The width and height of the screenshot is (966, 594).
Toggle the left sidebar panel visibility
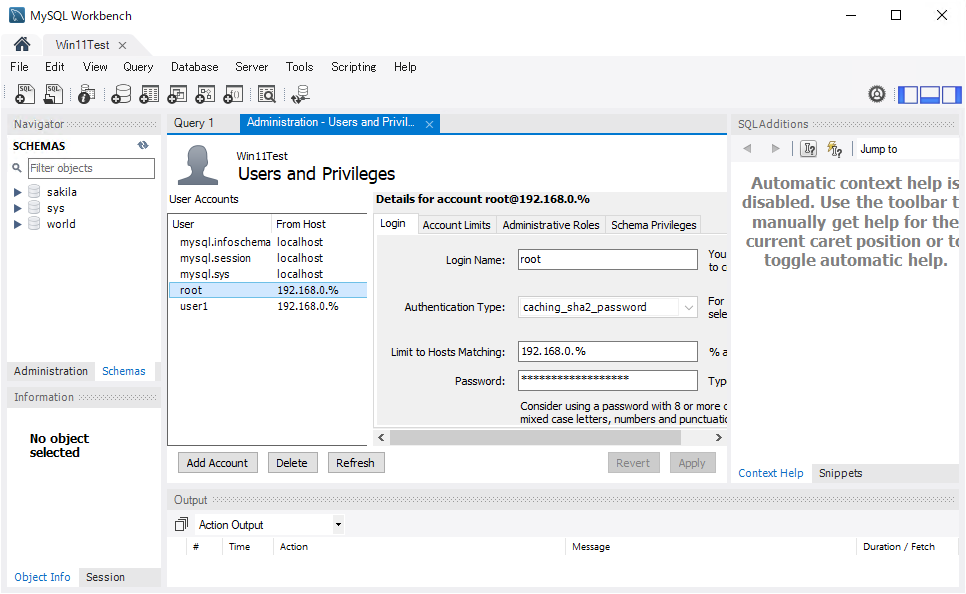coord(908,95)
